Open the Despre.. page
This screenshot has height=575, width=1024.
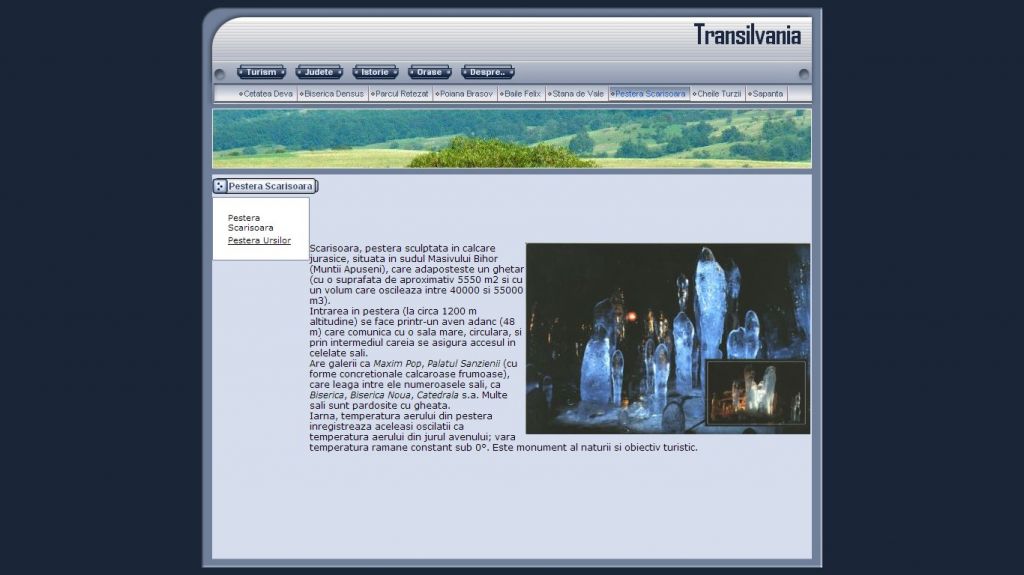488,72
